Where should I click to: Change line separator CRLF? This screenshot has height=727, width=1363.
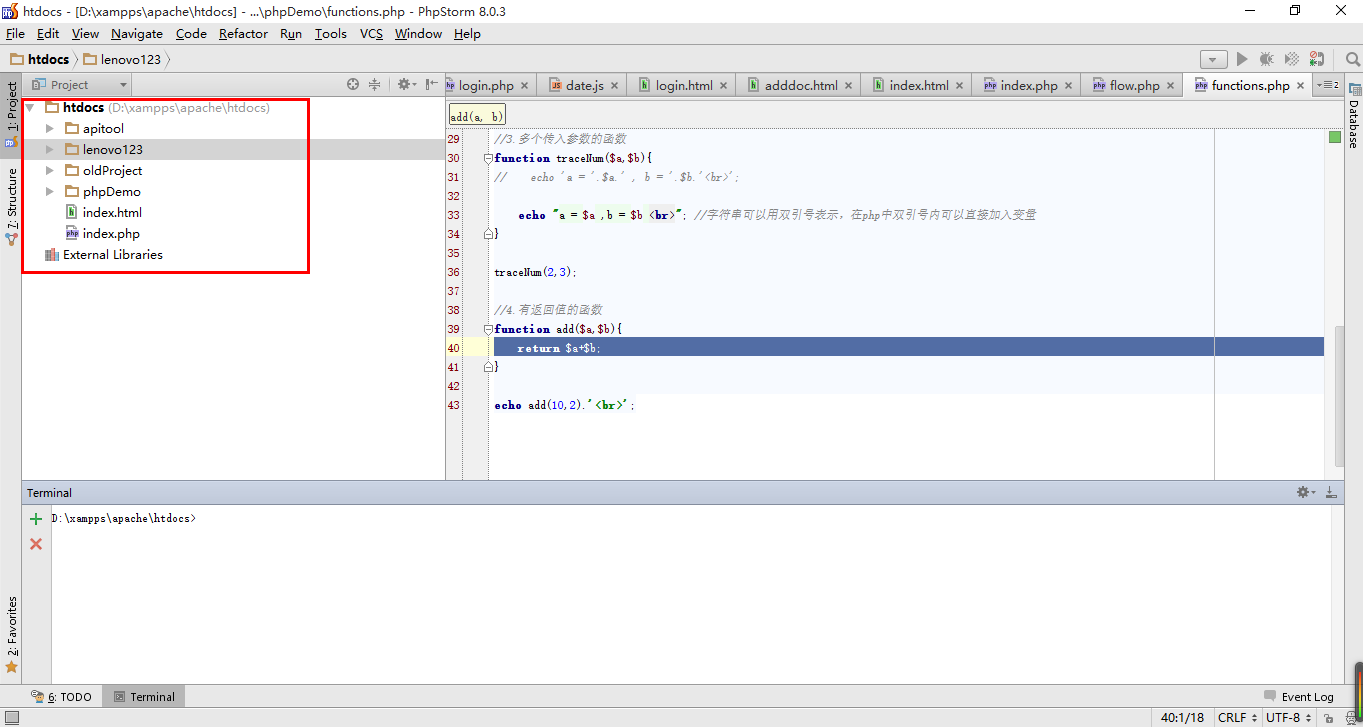click(x=1236, y=718)
